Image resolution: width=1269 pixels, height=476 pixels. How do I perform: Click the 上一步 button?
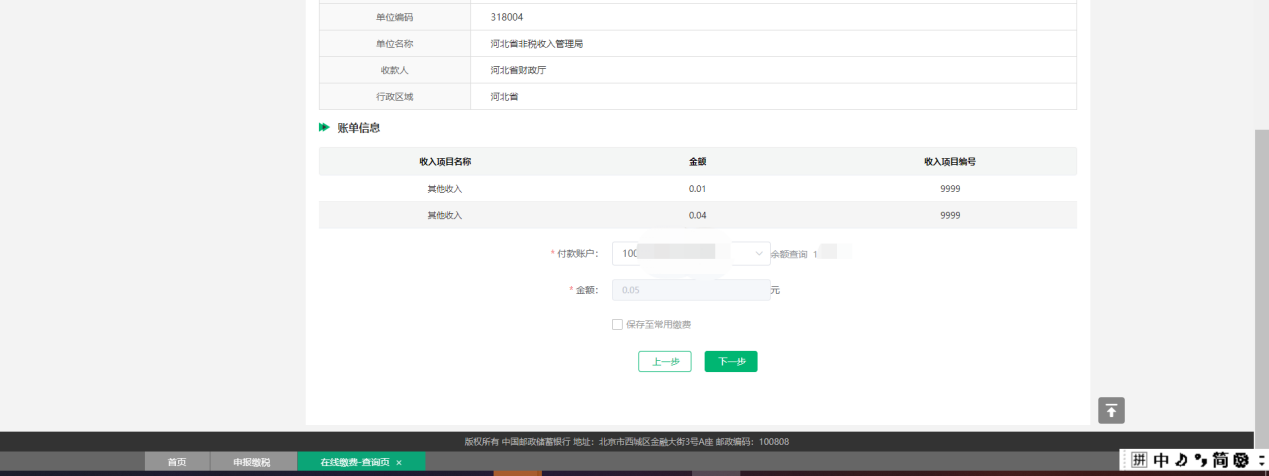click(x=664, y=362)
